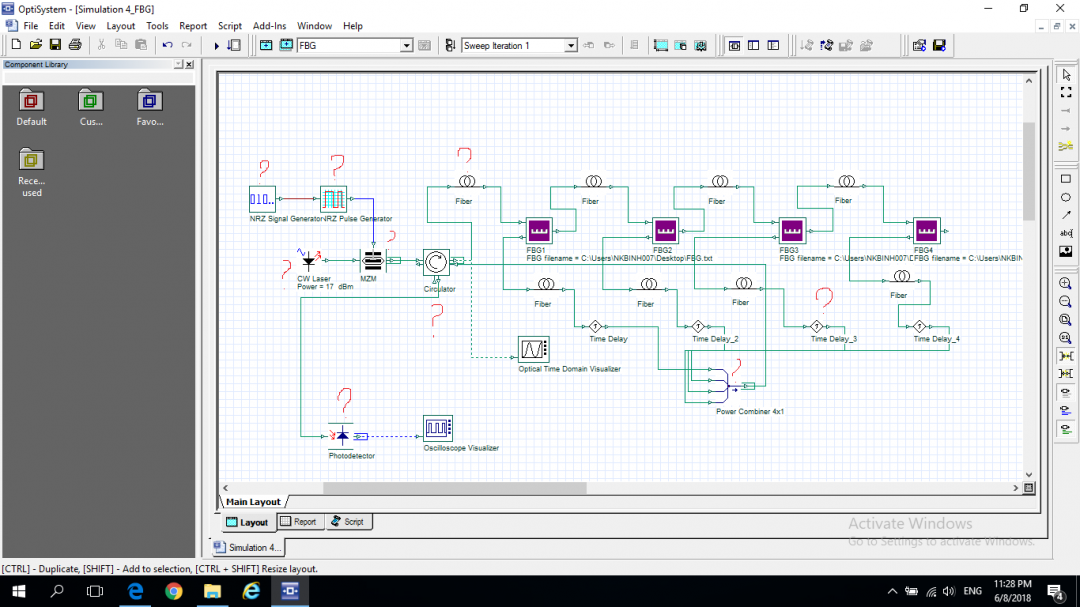Select the pointer selection tool on right toolbar

point(1064,74)
